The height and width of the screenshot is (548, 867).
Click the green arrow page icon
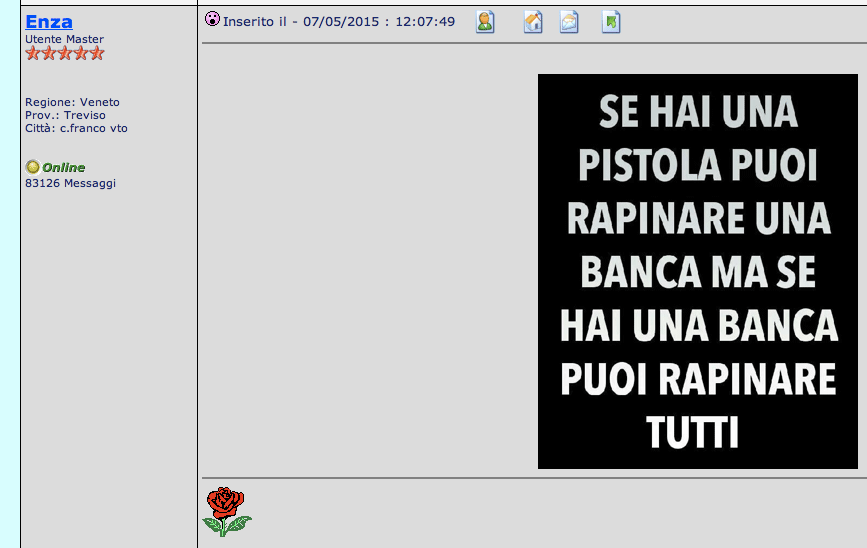pyautogui.click(x=611, y=22)
